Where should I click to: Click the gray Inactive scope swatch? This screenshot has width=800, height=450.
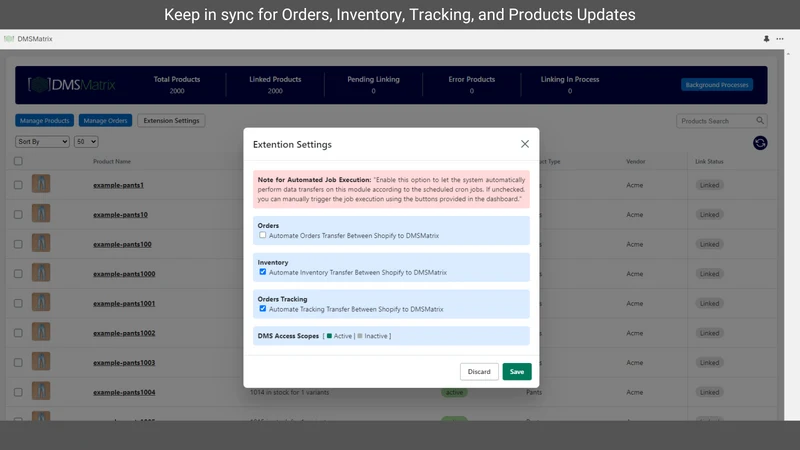coord(360,336)
